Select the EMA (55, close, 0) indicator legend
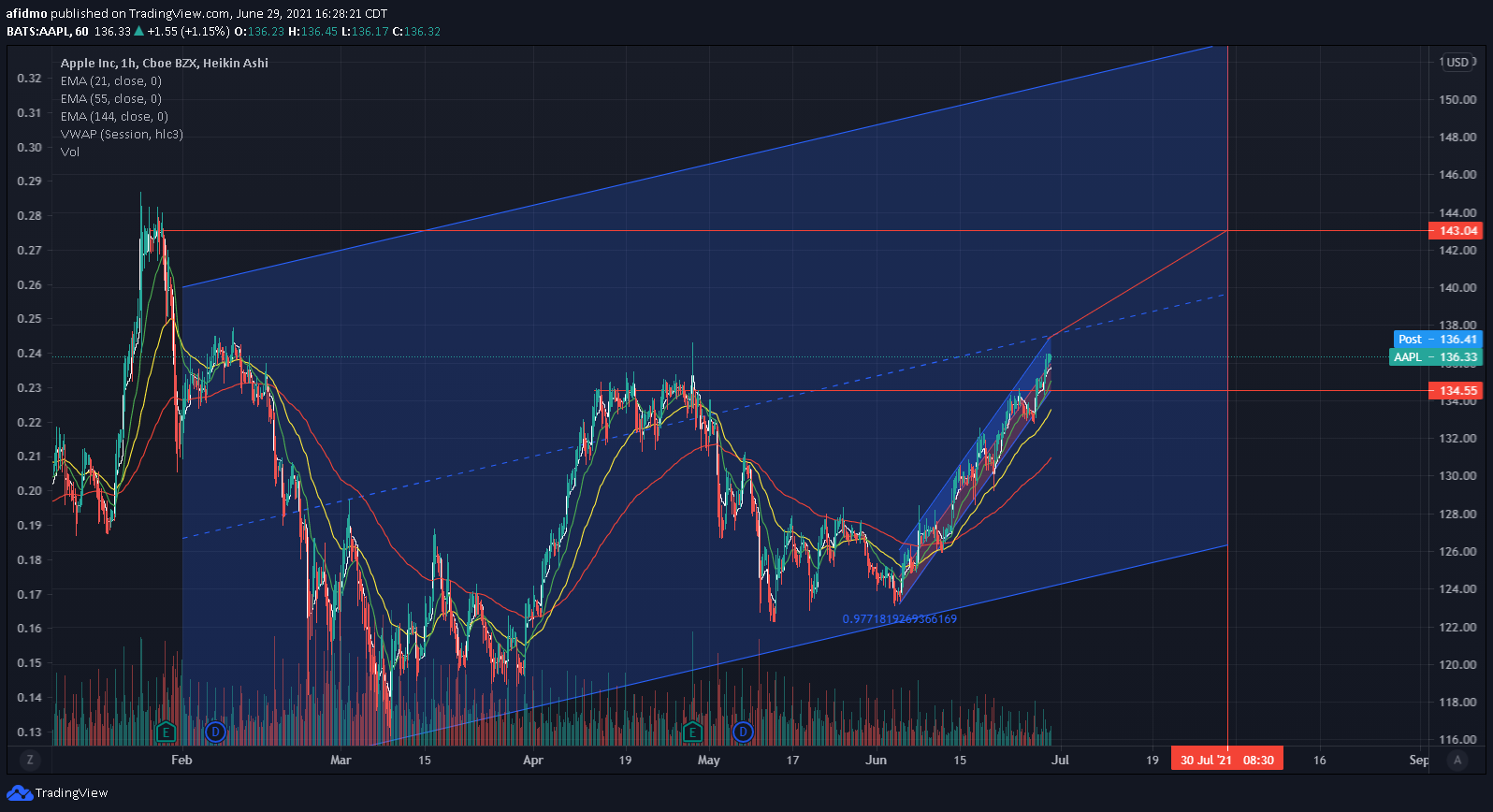This screenshot has height=812, width=1493. (x=111, y=98)
